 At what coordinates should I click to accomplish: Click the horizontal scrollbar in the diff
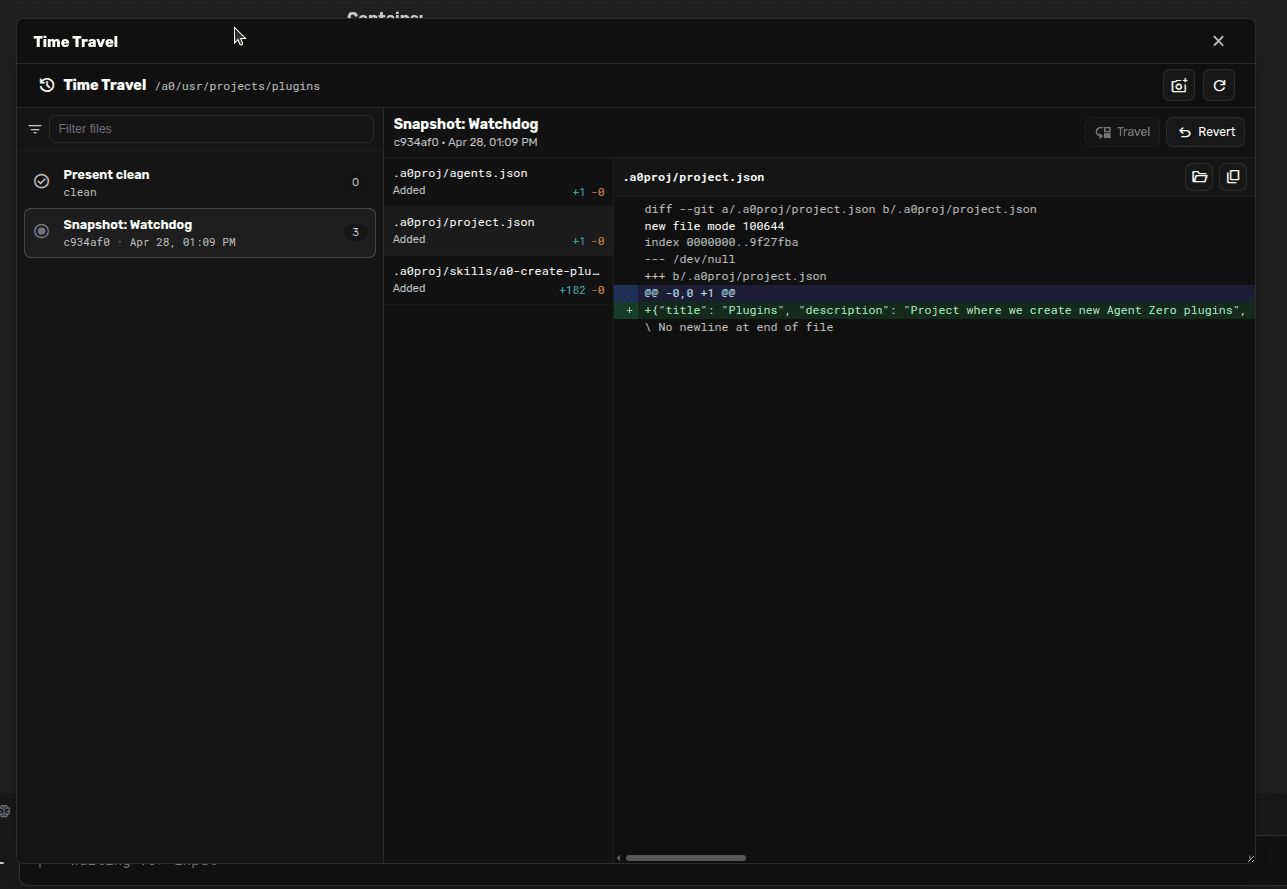tap(686, 857)
